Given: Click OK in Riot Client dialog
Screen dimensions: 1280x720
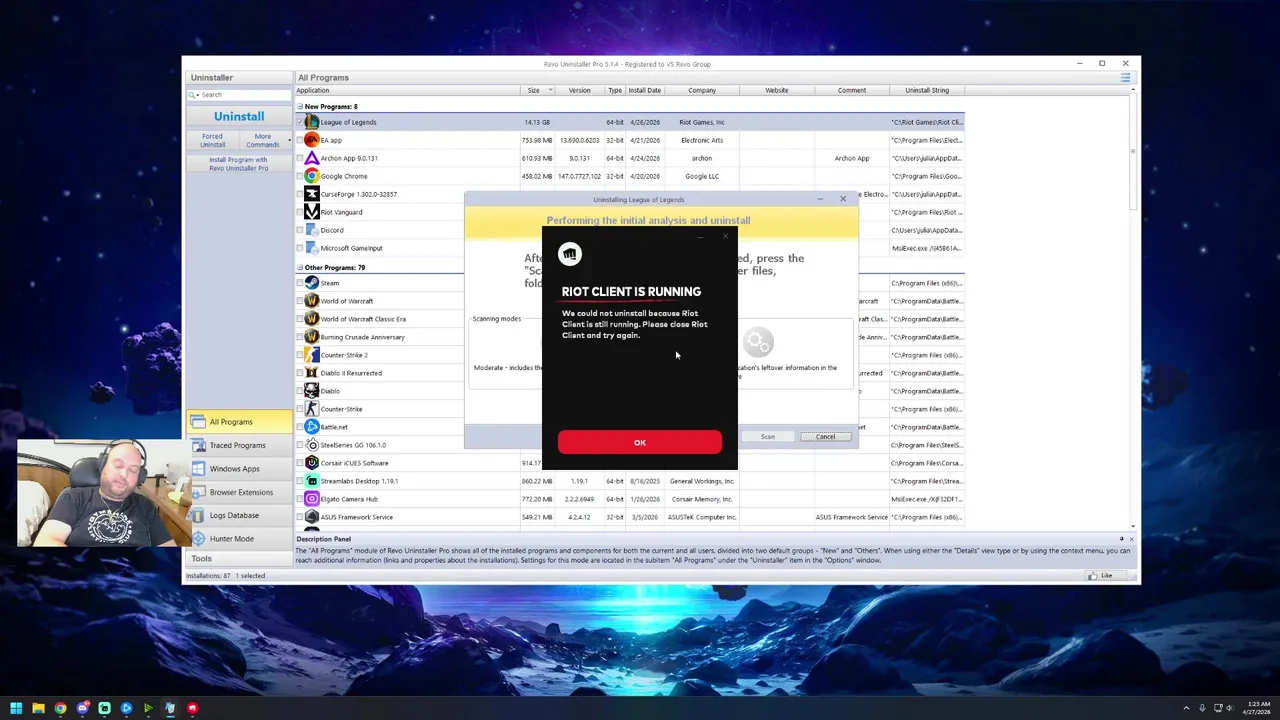Looking at the screenshot, I should click(x=640, y=442).
